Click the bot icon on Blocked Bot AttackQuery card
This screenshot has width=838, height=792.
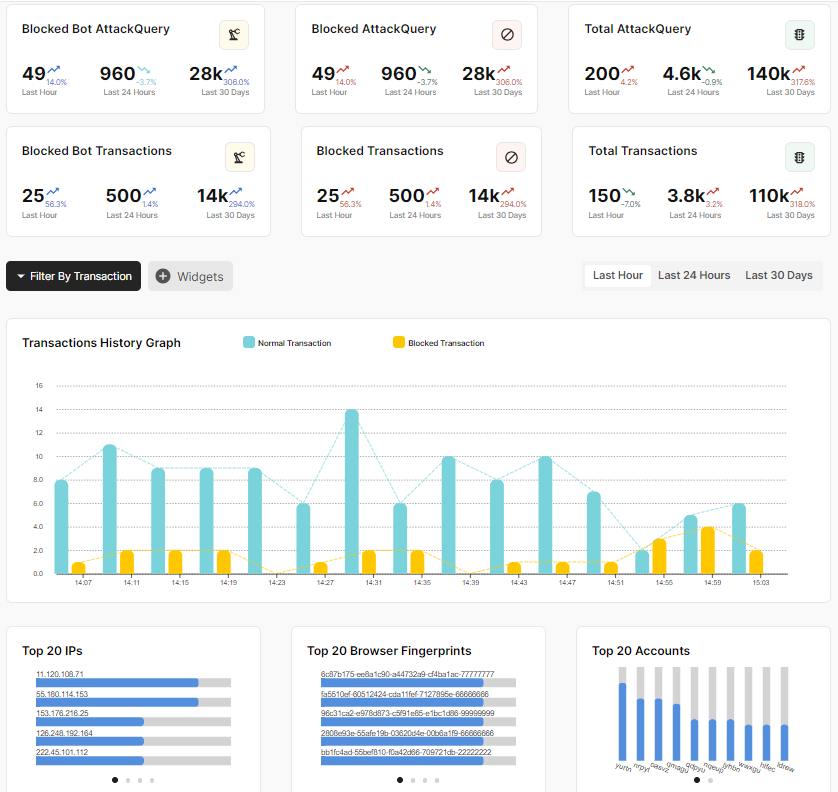pyautogui.click(x=234, y=34)
